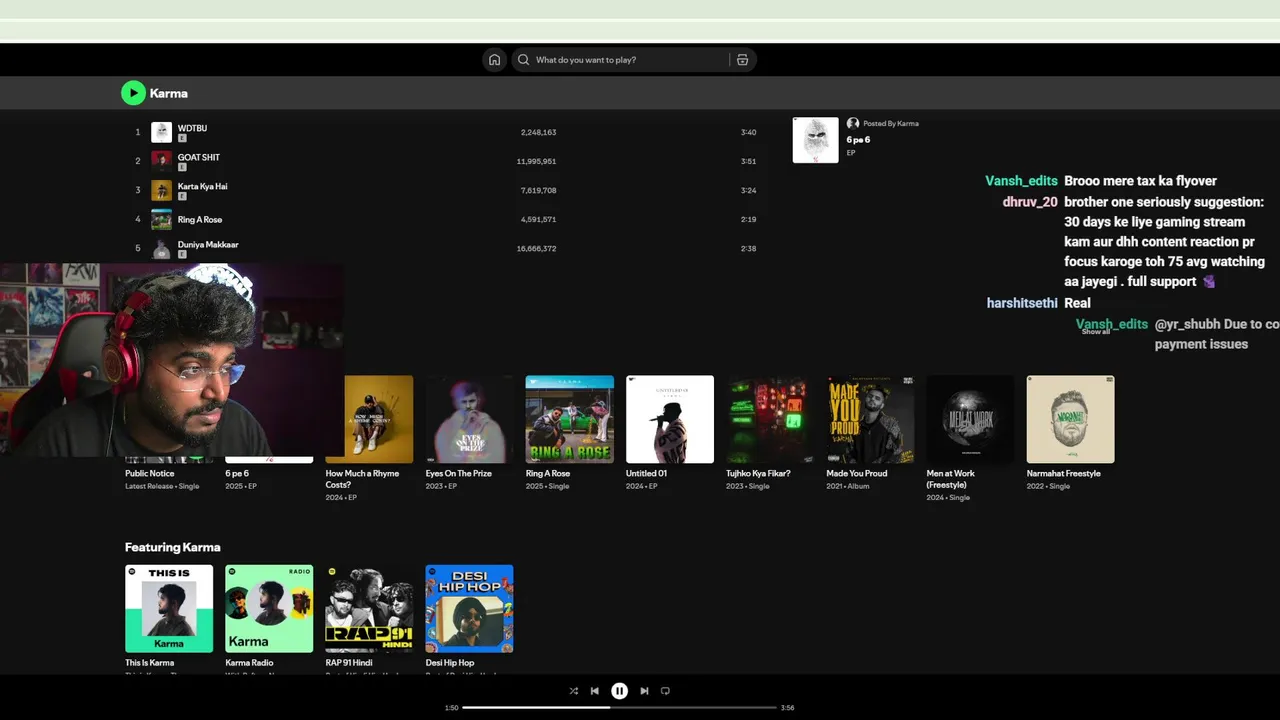This screenshot has width=1280, height=720.
Task: Open the RAP 91 Hindi playlist cover
Action: point(369,609)
